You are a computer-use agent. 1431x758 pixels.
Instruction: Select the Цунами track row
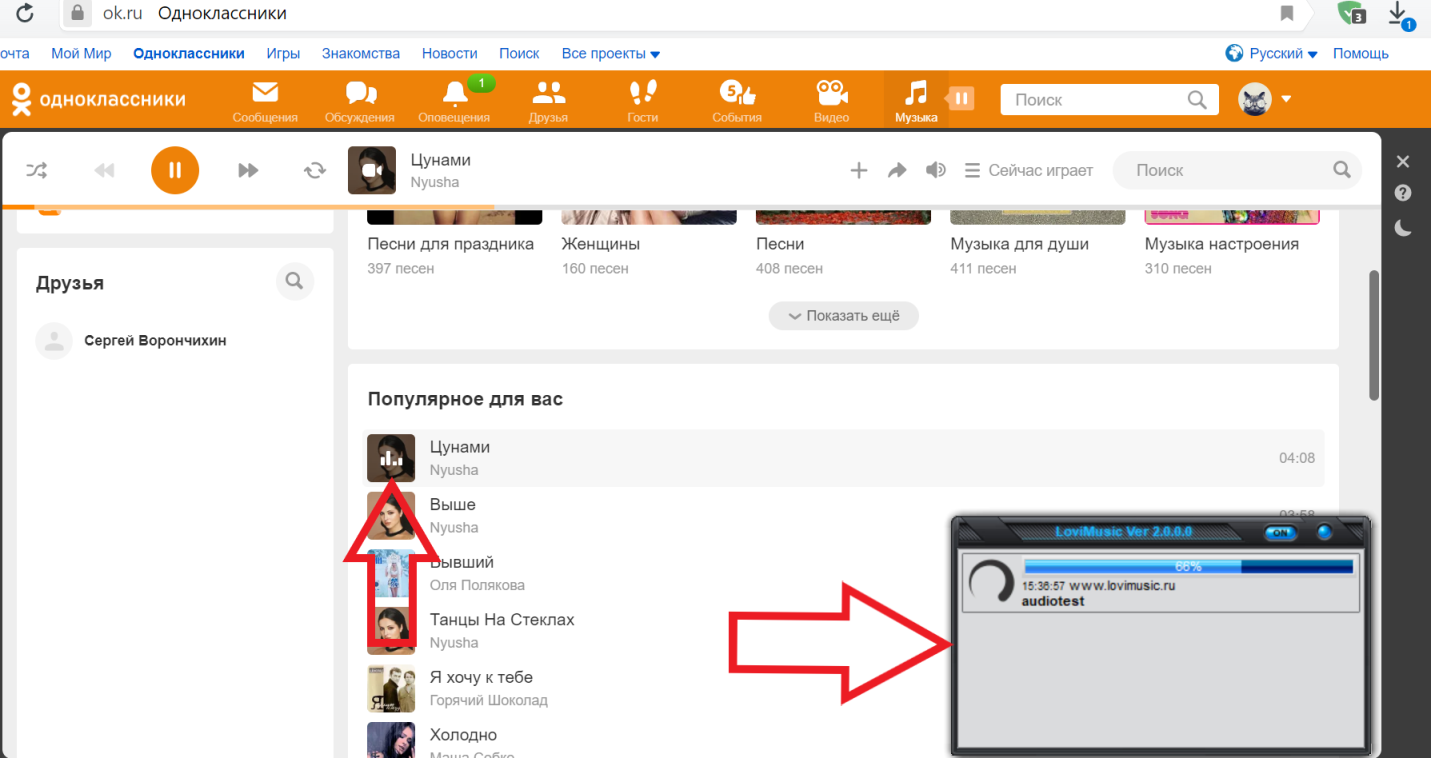[843, 458]
